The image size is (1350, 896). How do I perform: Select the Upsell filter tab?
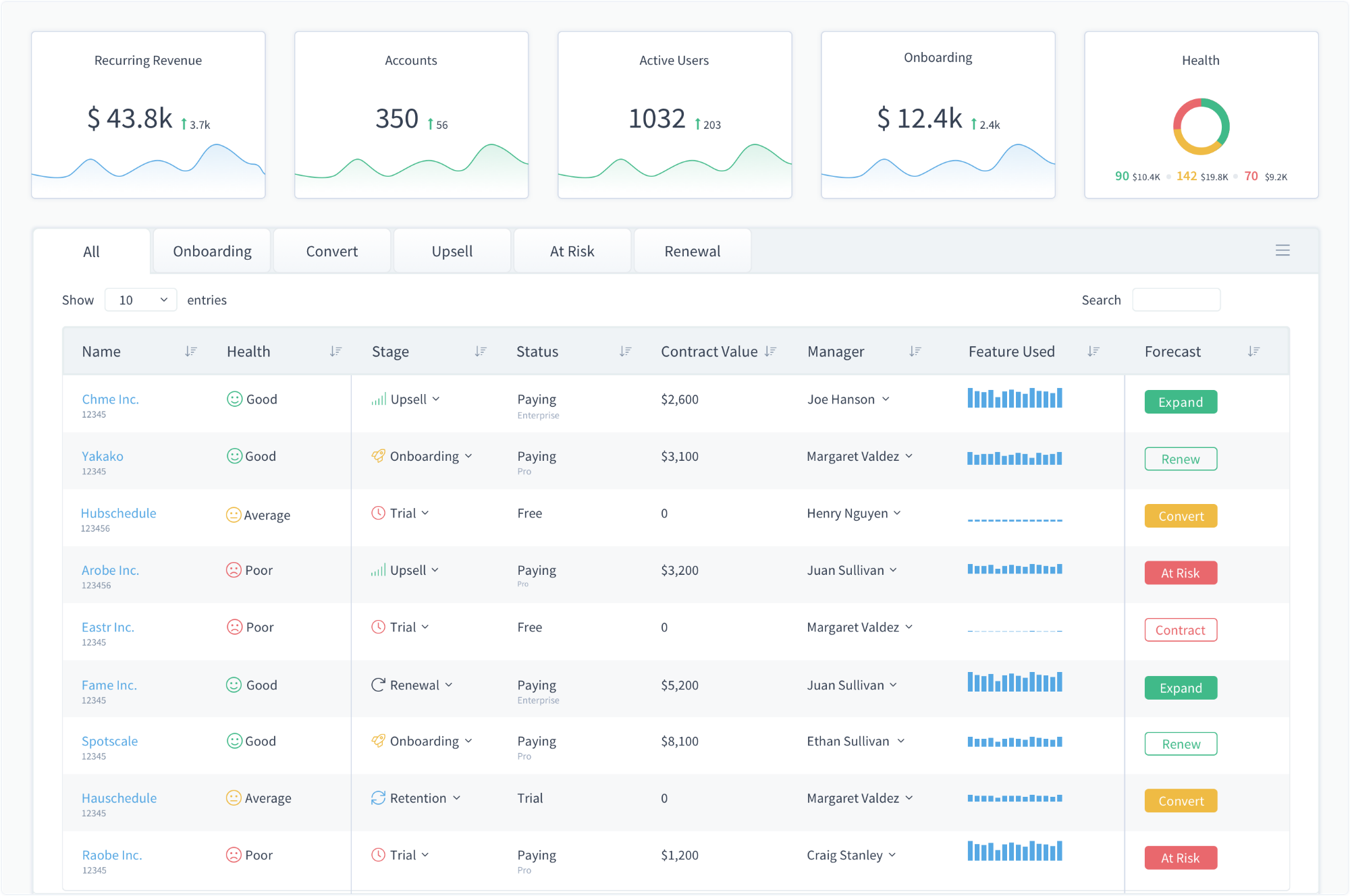coord(452,250)
